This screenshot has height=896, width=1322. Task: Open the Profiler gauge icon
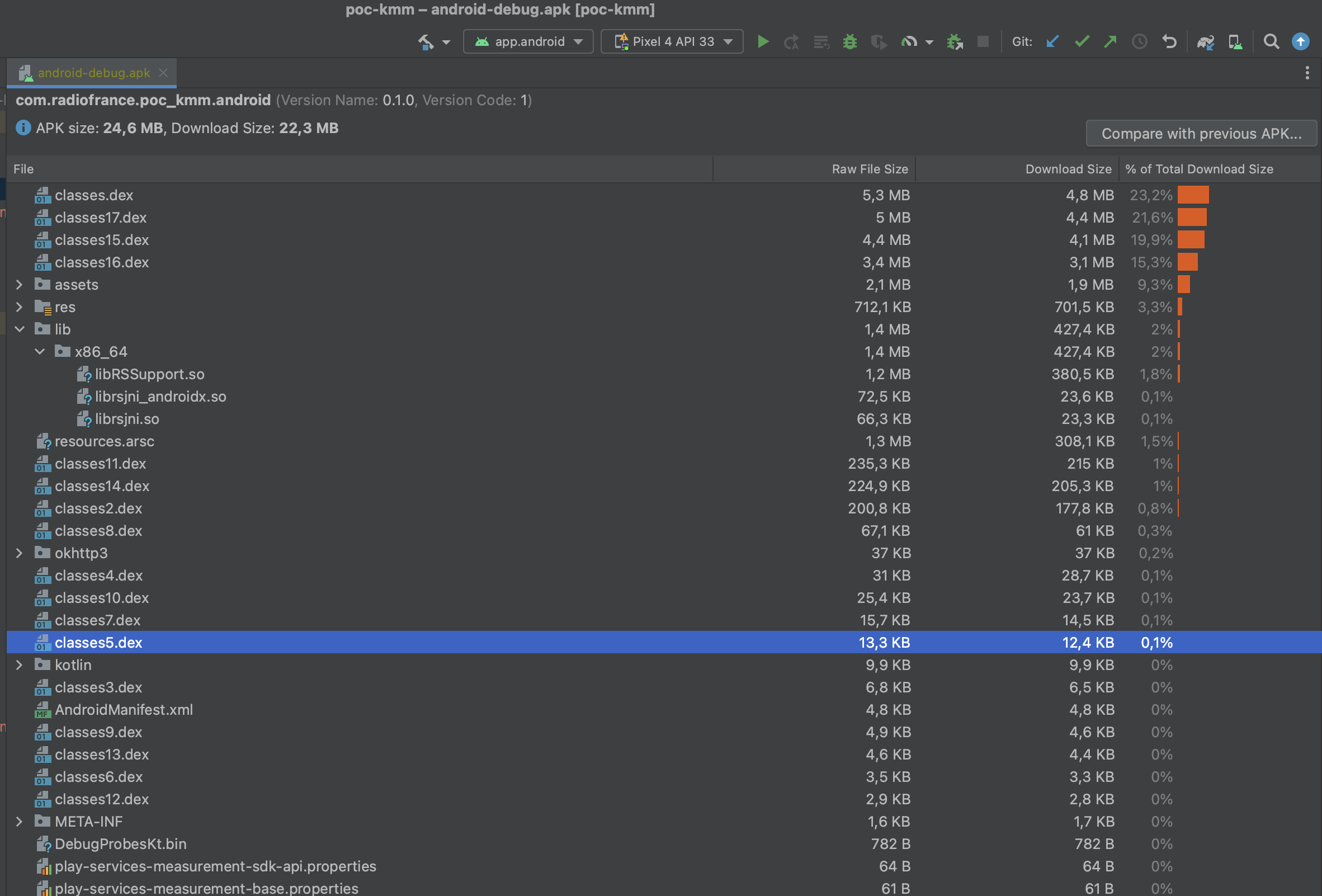point(911,41)
